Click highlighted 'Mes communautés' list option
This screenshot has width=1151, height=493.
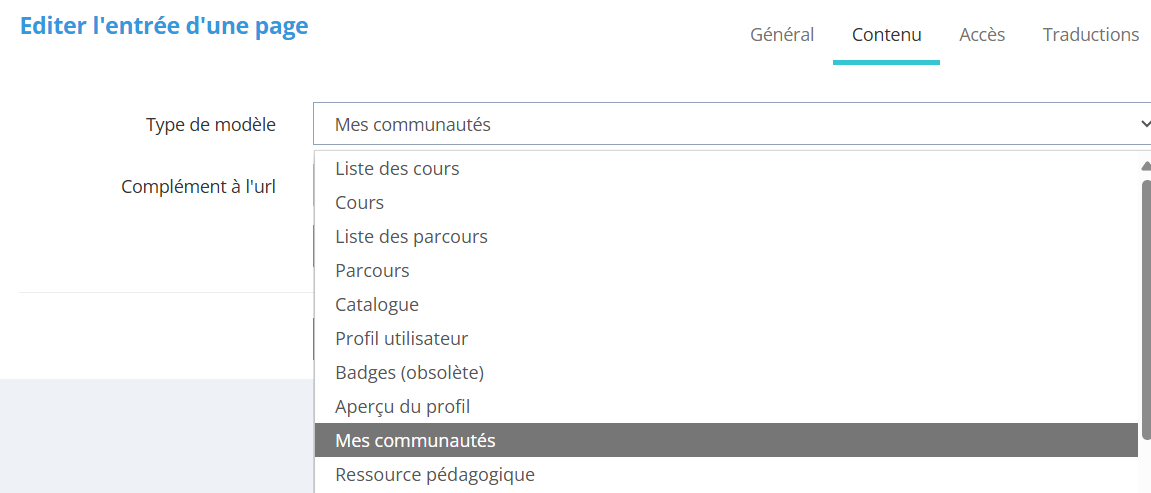[415, 441]
